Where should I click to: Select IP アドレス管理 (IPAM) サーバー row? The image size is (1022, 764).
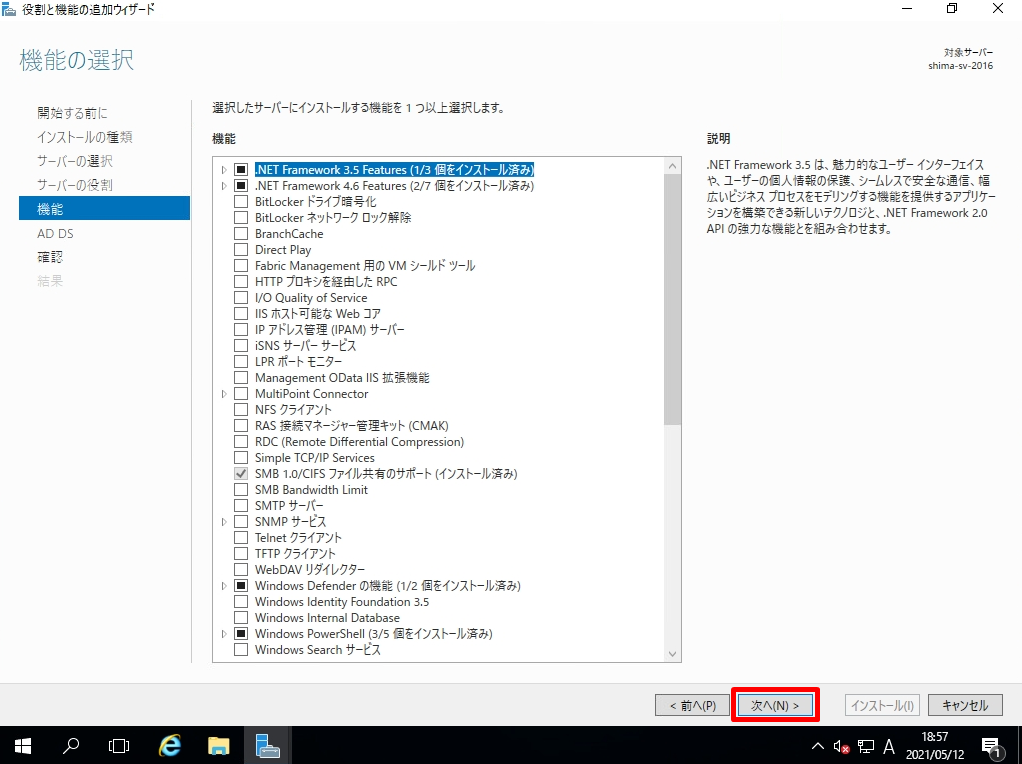pos(330,330)
